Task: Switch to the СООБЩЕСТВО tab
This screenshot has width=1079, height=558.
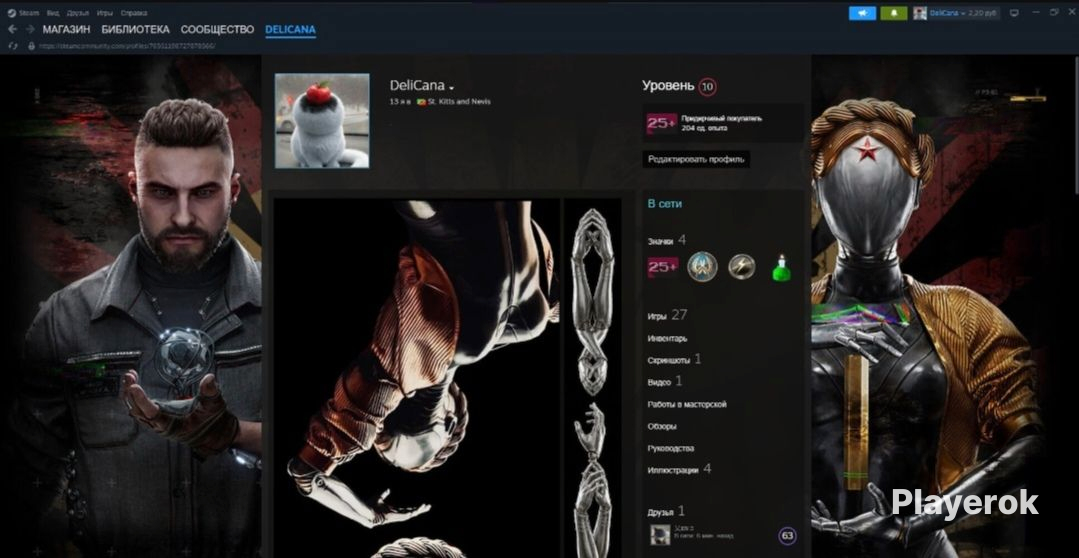Action: 217,30
